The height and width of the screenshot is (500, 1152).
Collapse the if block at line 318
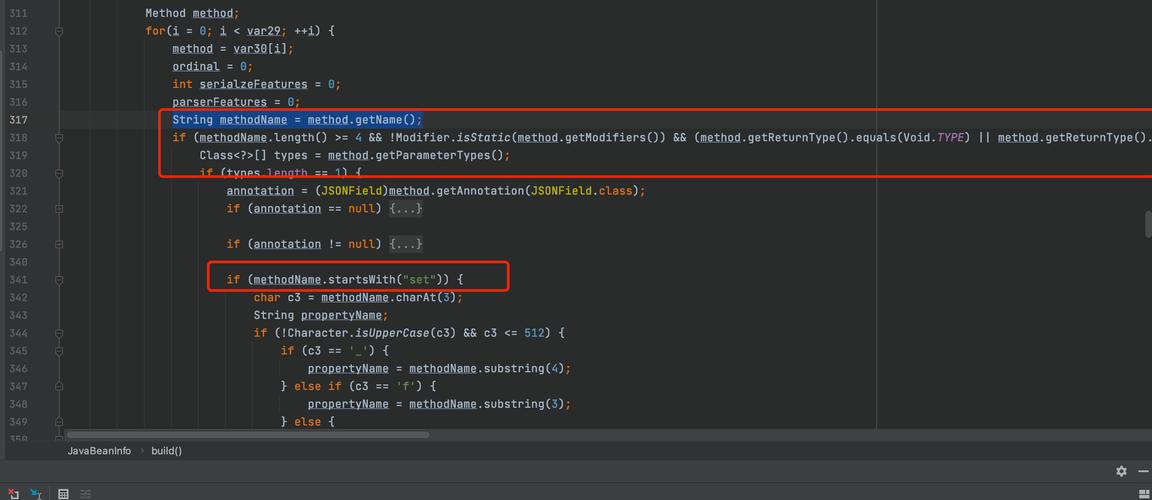pos(59,137)
